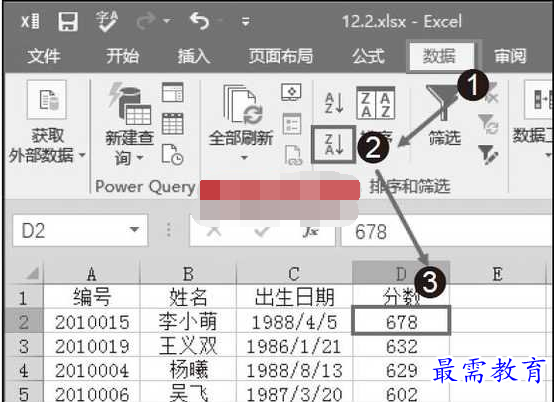This screenshot has width=554, height=402.
Task: Click the cancel X icon in formula bar
Action: point(214,232)
